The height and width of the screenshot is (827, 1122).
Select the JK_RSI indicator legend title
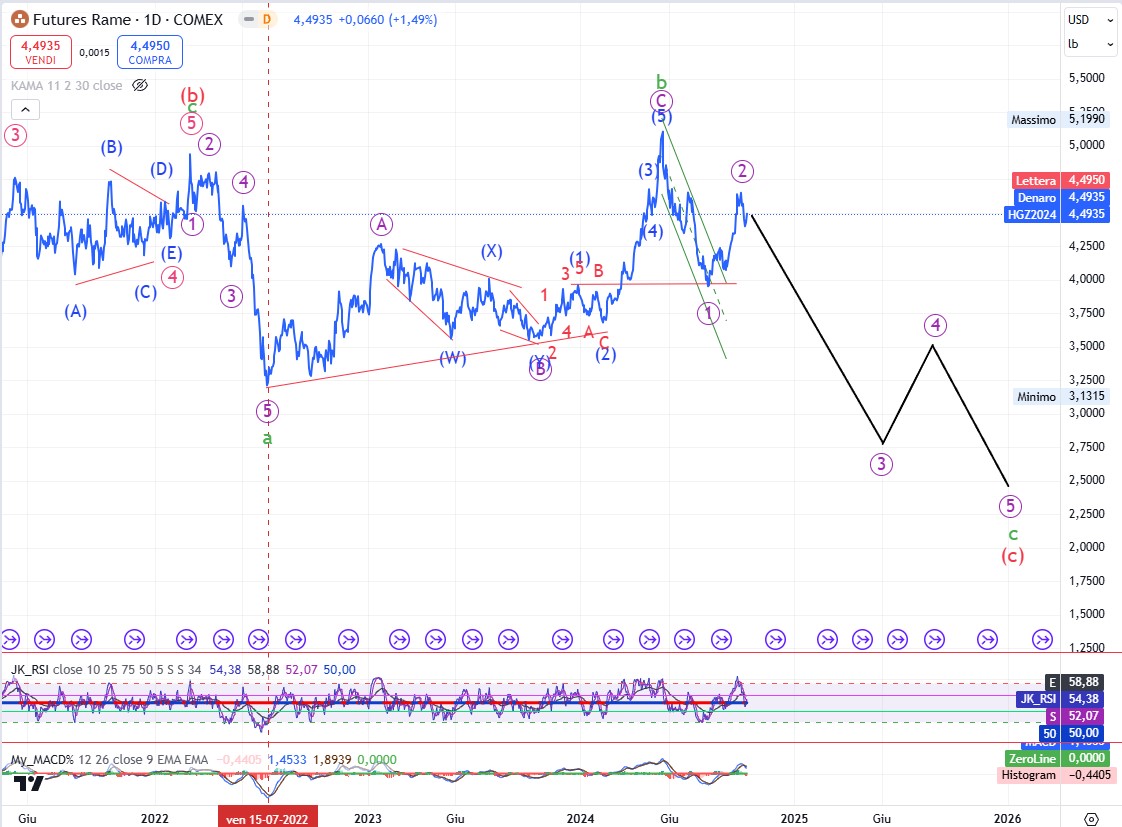coord(30,670)
